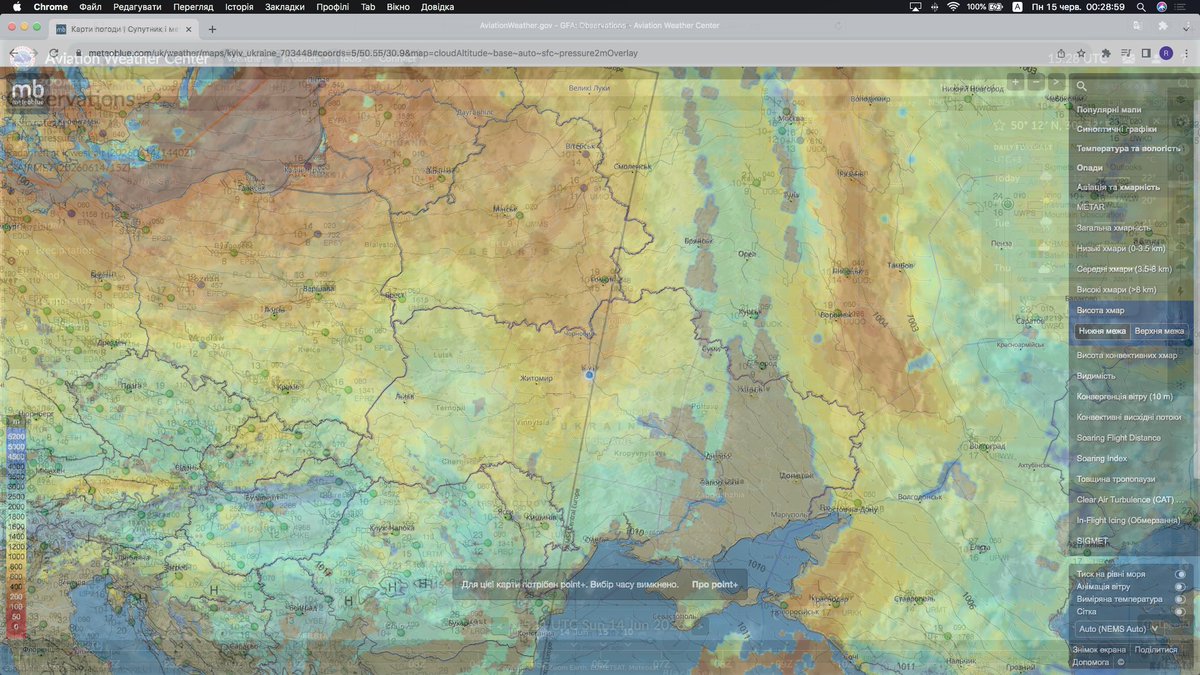Select the METAR map layer
The height and width of the screenshot is (675, 1200).
point(1091,207)
